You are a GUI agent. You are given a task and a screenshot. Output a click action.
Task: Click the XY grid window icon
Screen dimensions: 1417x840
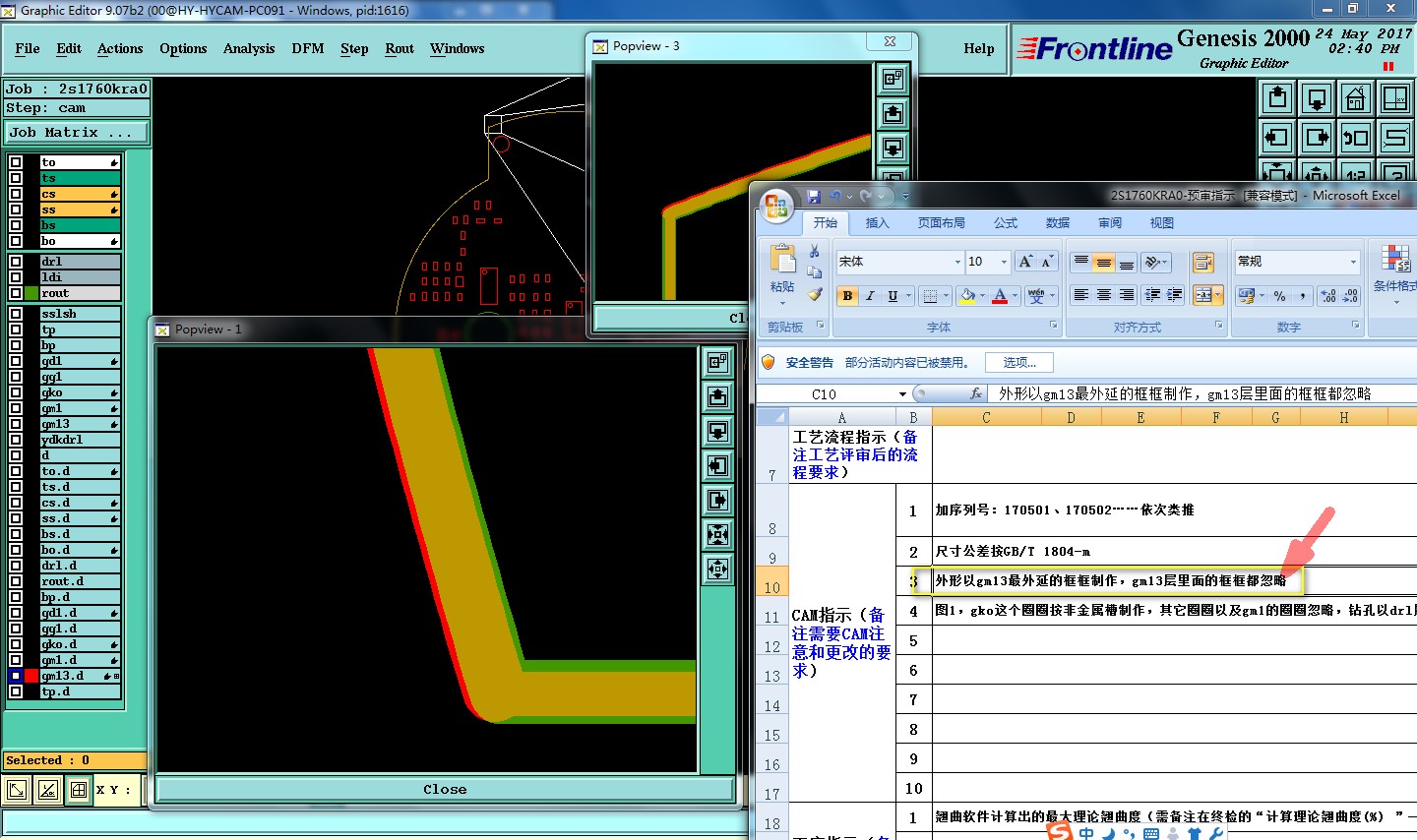(x=1395, y=98)
